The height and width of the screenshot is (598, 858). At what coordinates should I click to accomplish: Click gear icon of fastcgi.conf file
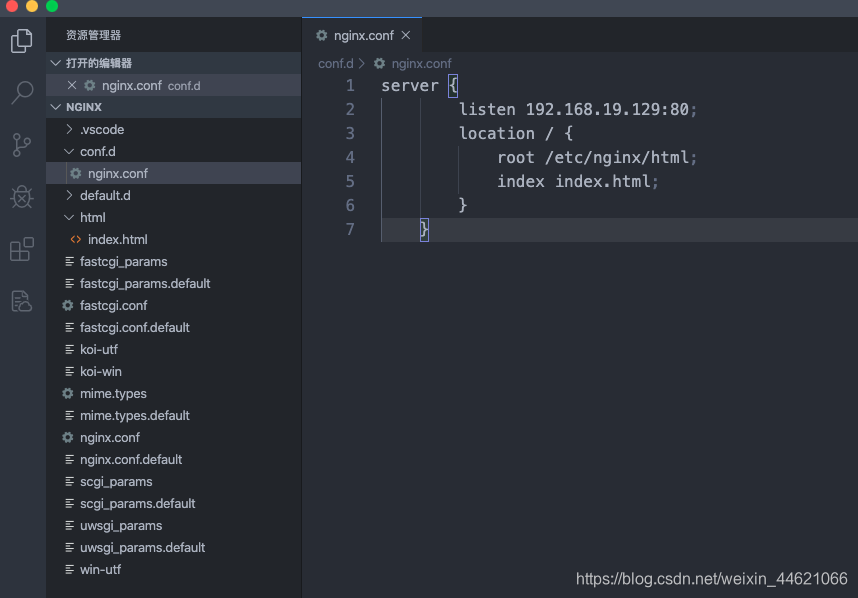[x=68, y=305]
